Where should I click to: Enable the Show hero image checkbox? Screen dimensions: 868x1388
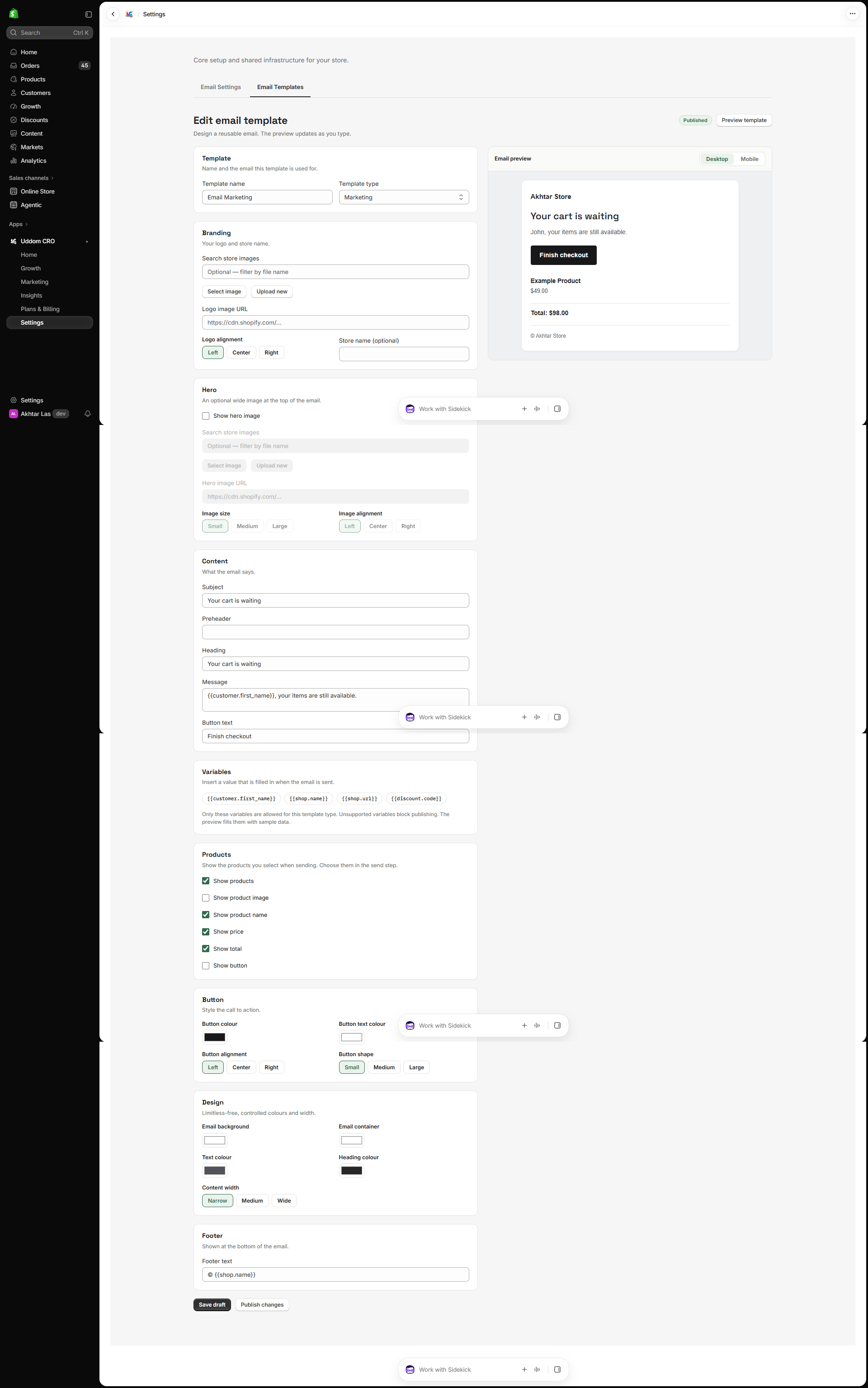pyautogui.click(x=206, y=416)
